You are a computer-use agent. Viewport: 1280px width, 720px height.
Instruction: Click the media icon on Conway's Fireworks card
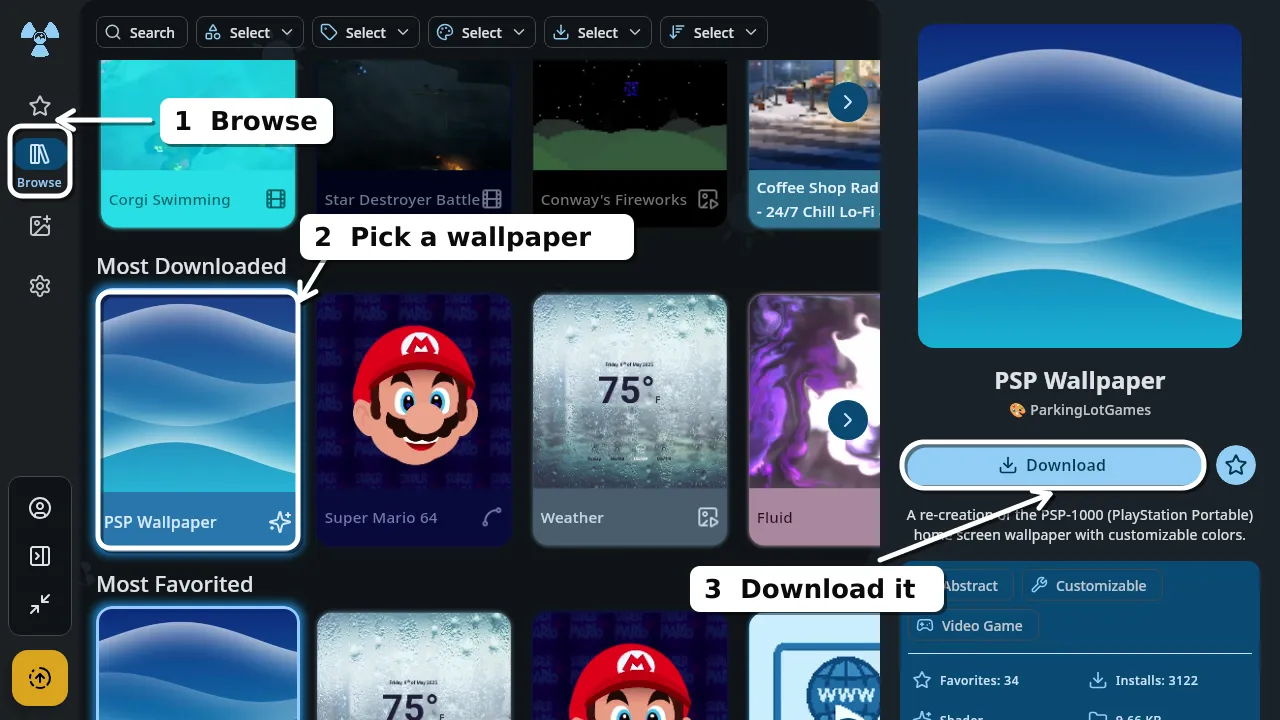coord(708,199)
